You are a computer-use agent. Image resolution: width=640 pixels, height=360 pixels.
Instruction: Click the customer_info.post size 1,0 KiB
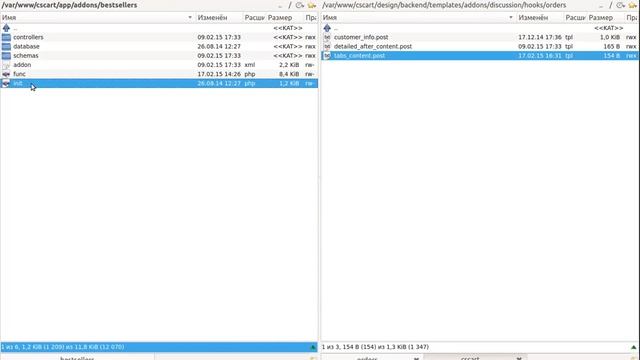tap(610, 37)
